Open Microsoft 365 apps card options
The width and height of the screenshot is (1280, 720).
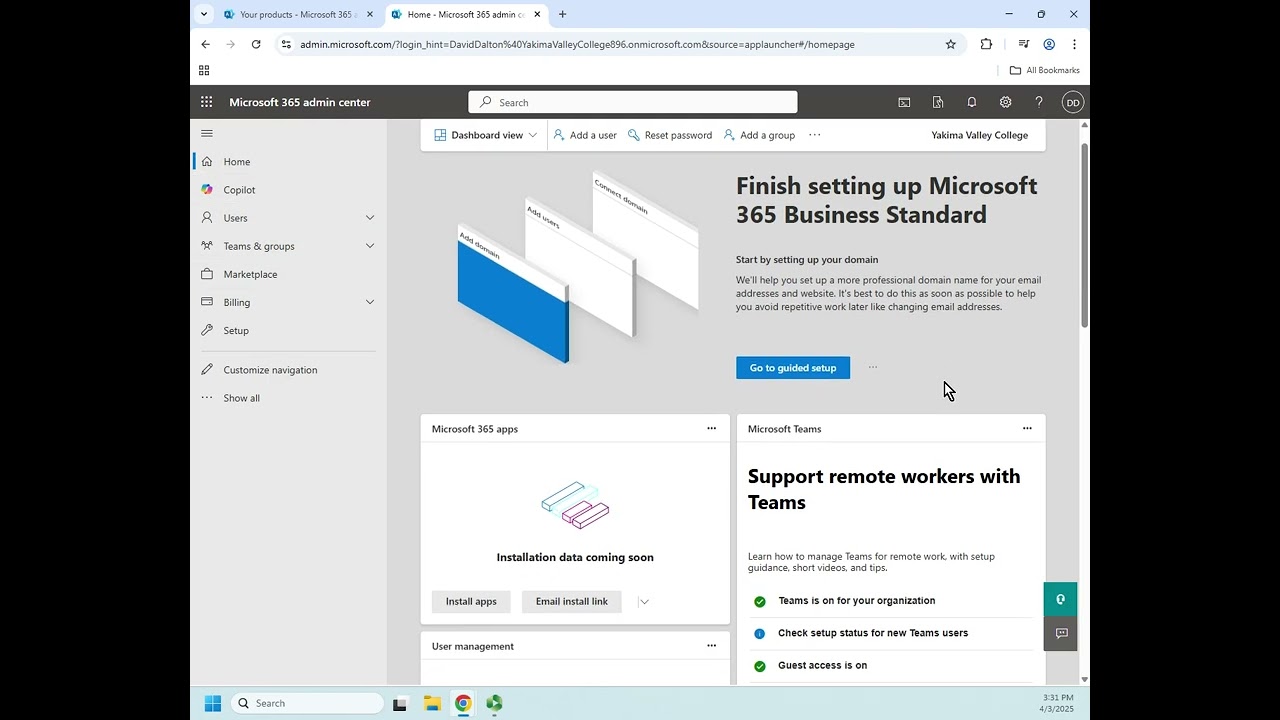pyautogui.click(x=712, y=428)
